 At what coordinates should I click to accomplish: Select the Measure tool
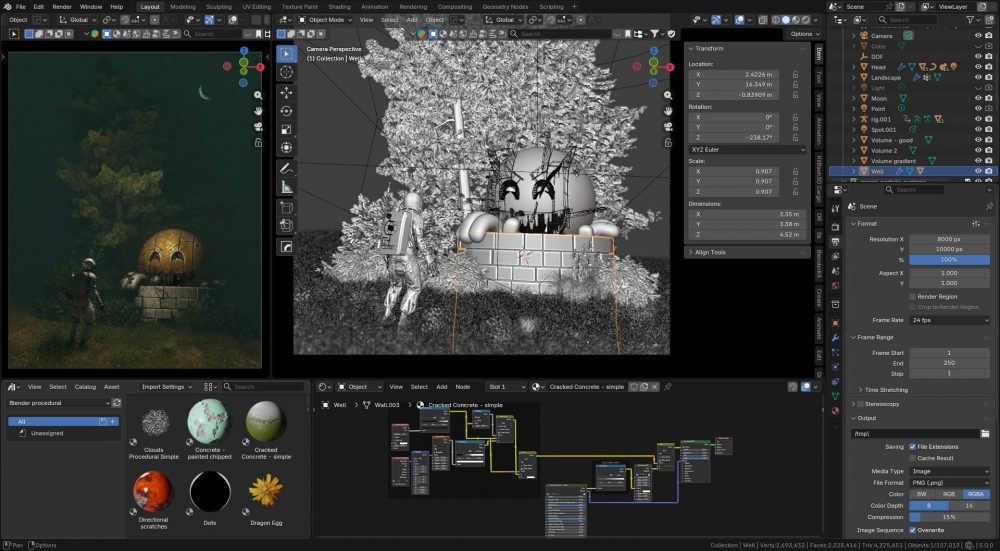point(286,187)
